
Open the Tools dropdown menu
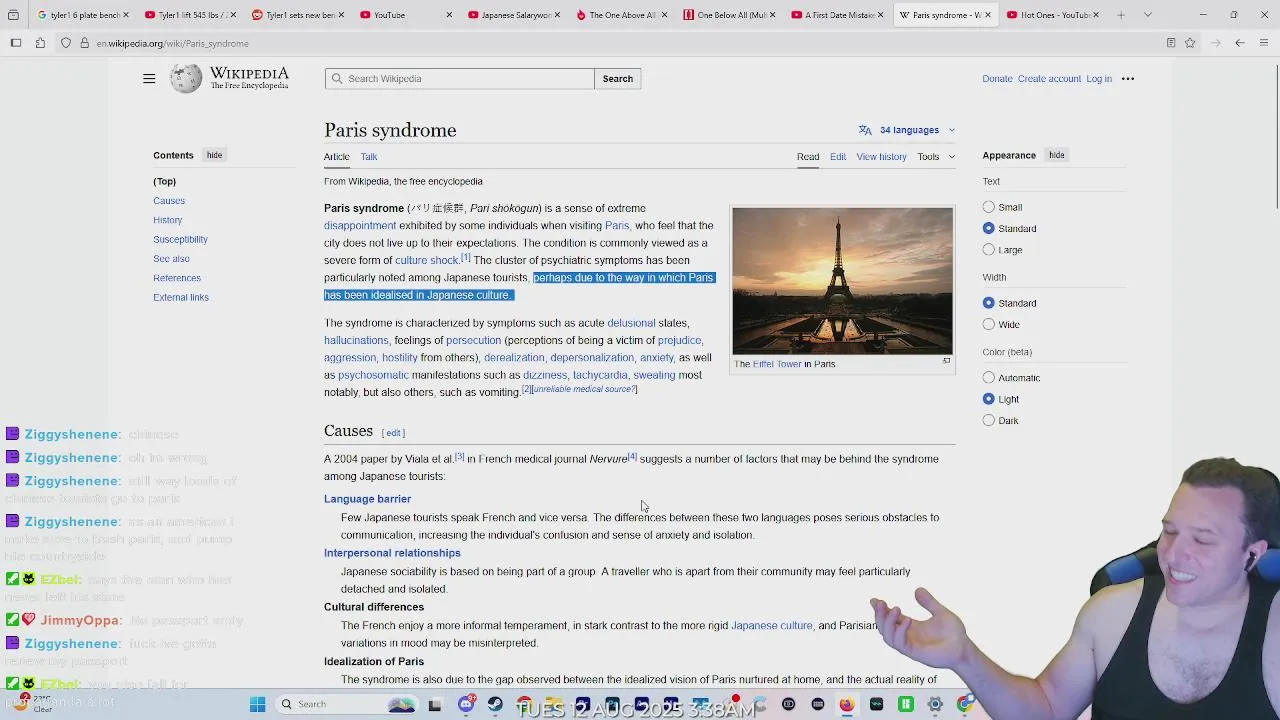tap(937, 157)
